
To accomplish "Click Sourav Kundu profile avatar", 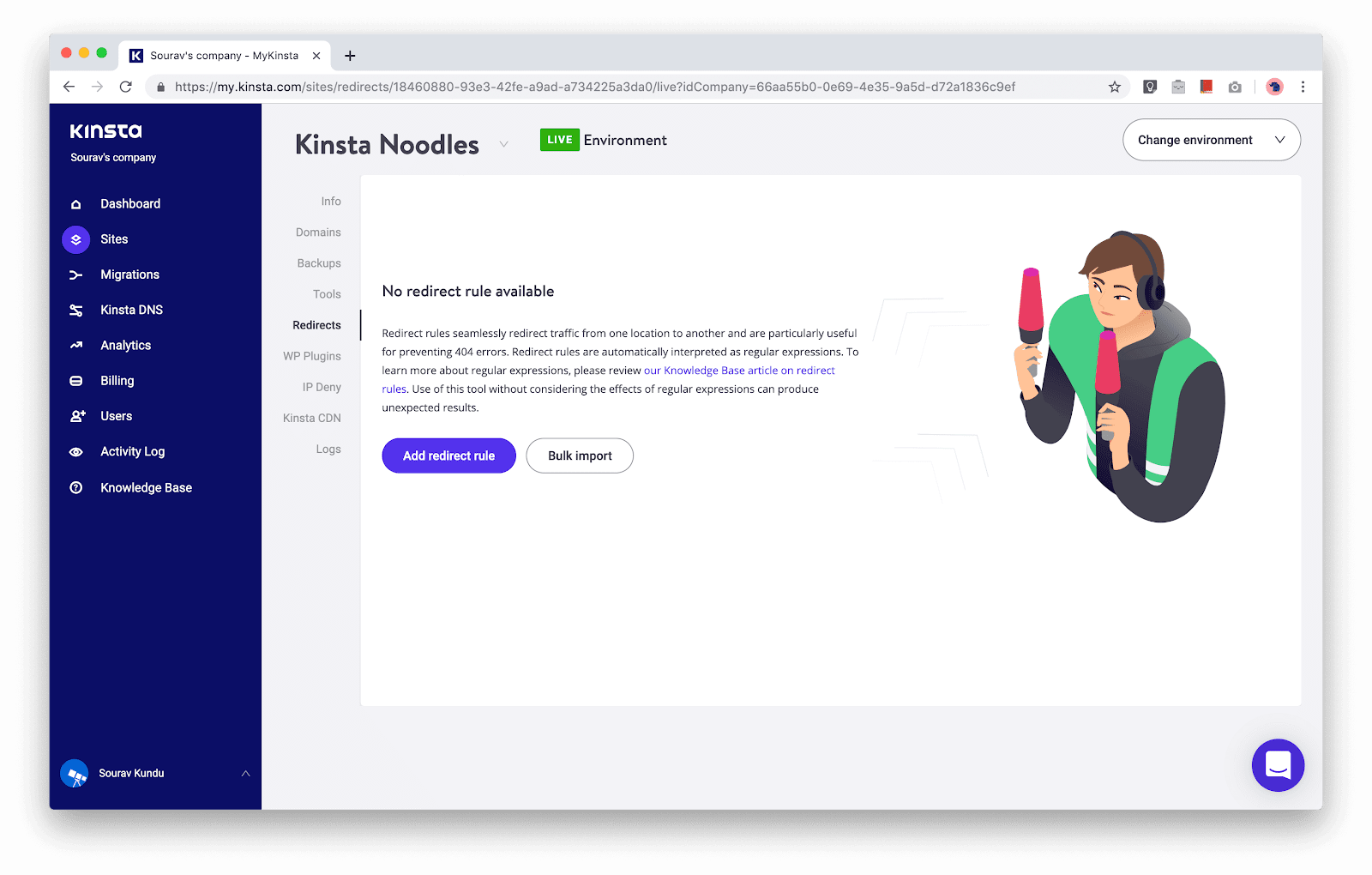I will click(x=75, y=774).
